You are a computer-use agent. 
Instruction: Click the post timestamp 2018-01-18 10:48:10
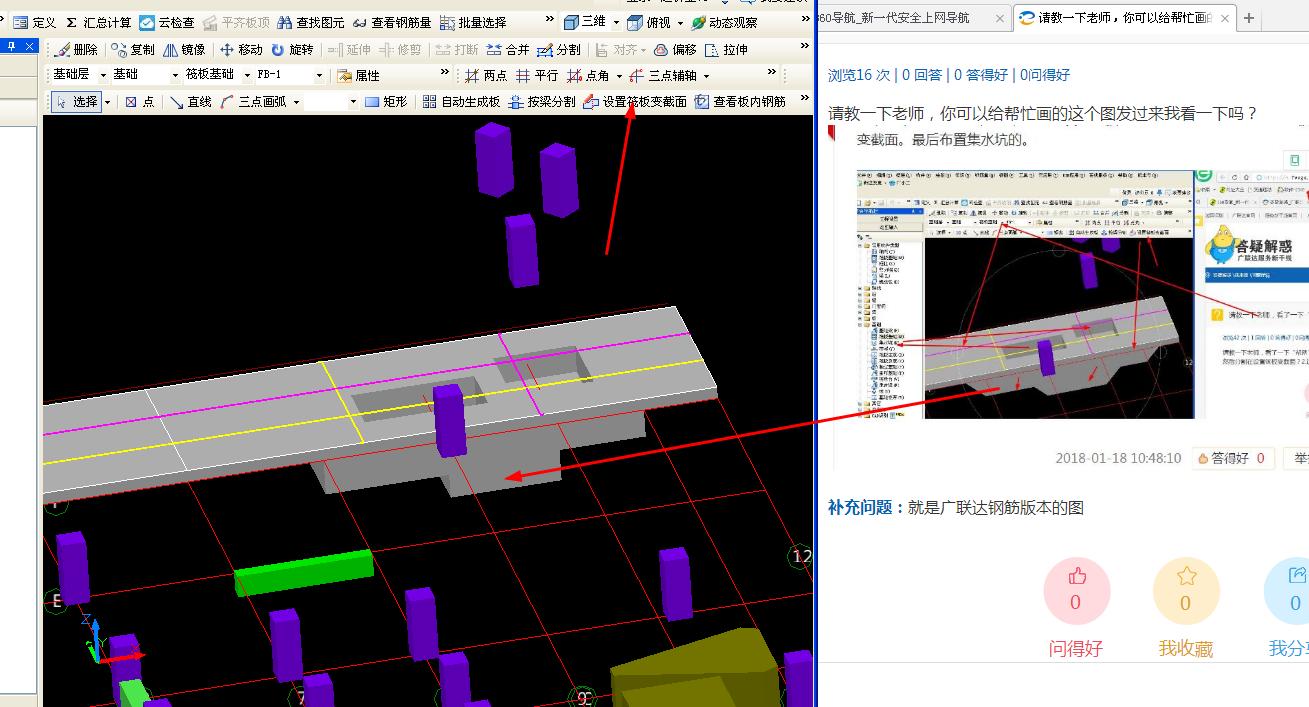(1118, 458)
